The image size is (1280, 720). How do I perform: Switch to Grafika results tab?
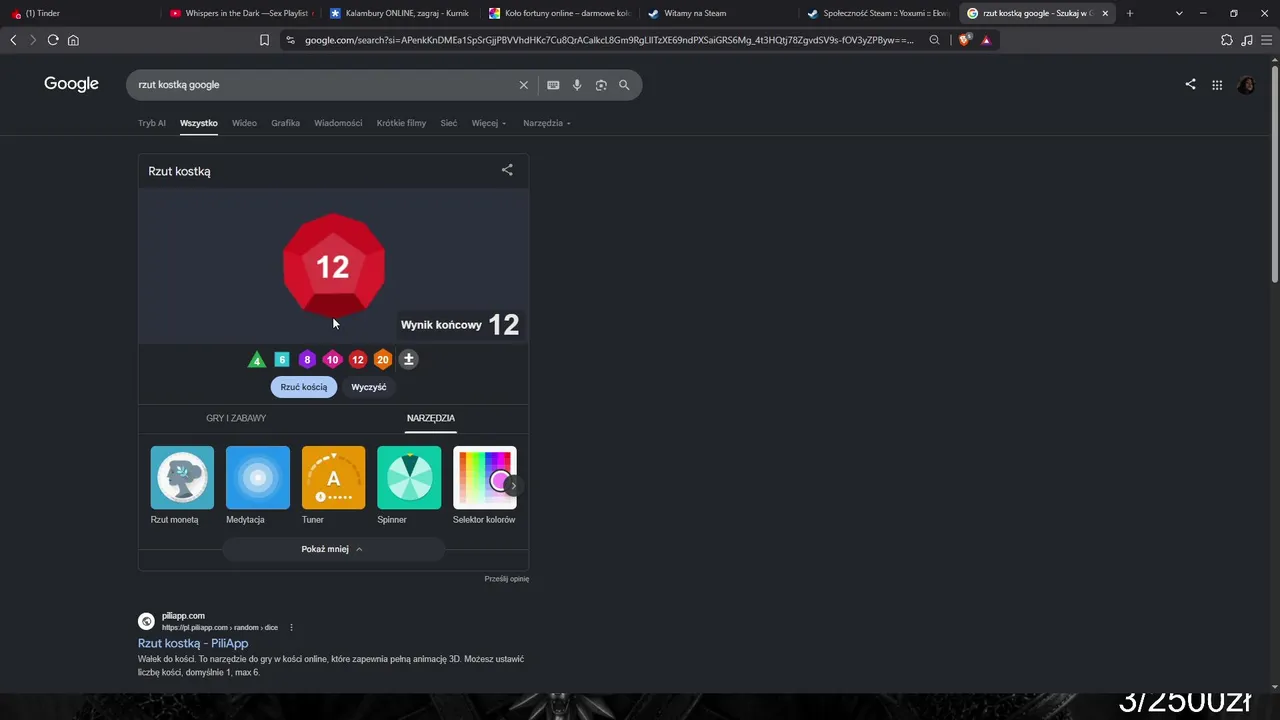point(285,123)
